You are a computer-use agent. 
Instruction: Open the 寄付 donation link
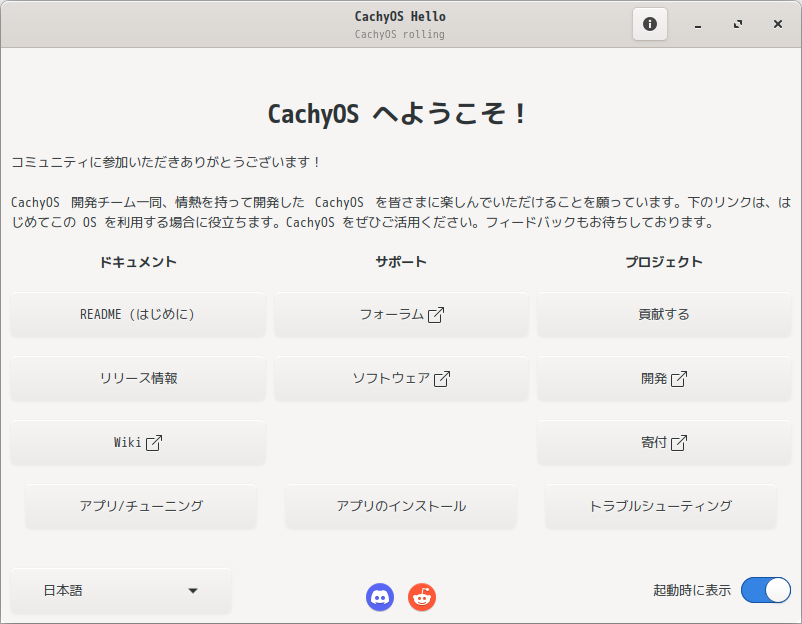coord(664,442)
